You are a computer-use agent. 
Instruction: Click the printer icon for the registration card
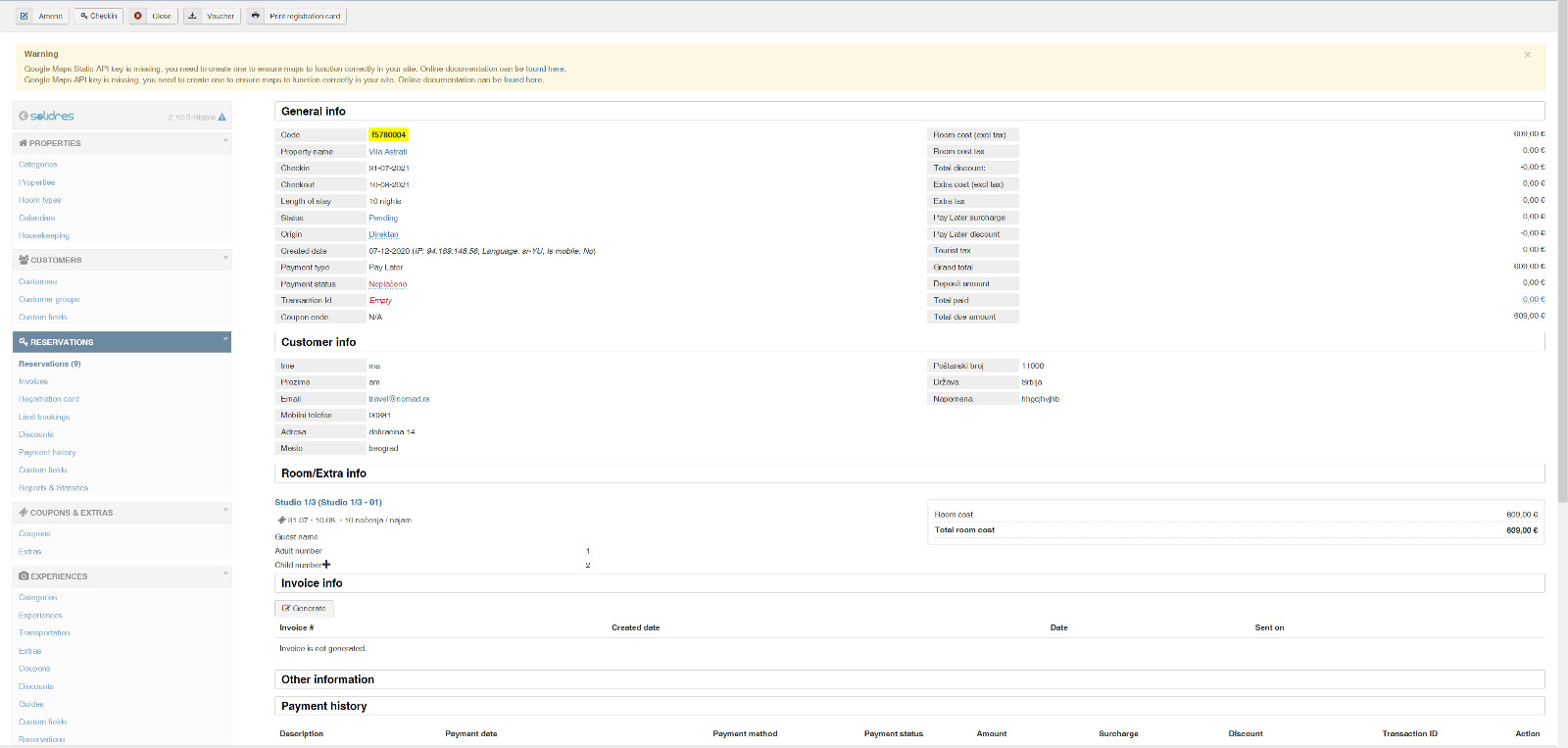[256, 16]
